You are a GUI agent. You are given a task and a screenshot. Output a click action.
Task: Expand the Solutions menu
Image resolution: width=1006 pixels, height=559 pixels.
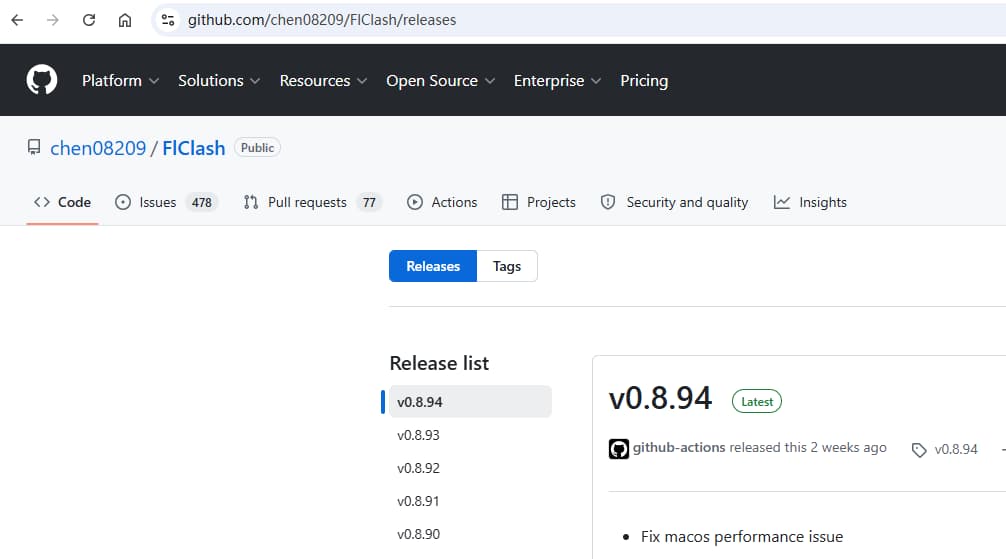click(x=219, y=80)
